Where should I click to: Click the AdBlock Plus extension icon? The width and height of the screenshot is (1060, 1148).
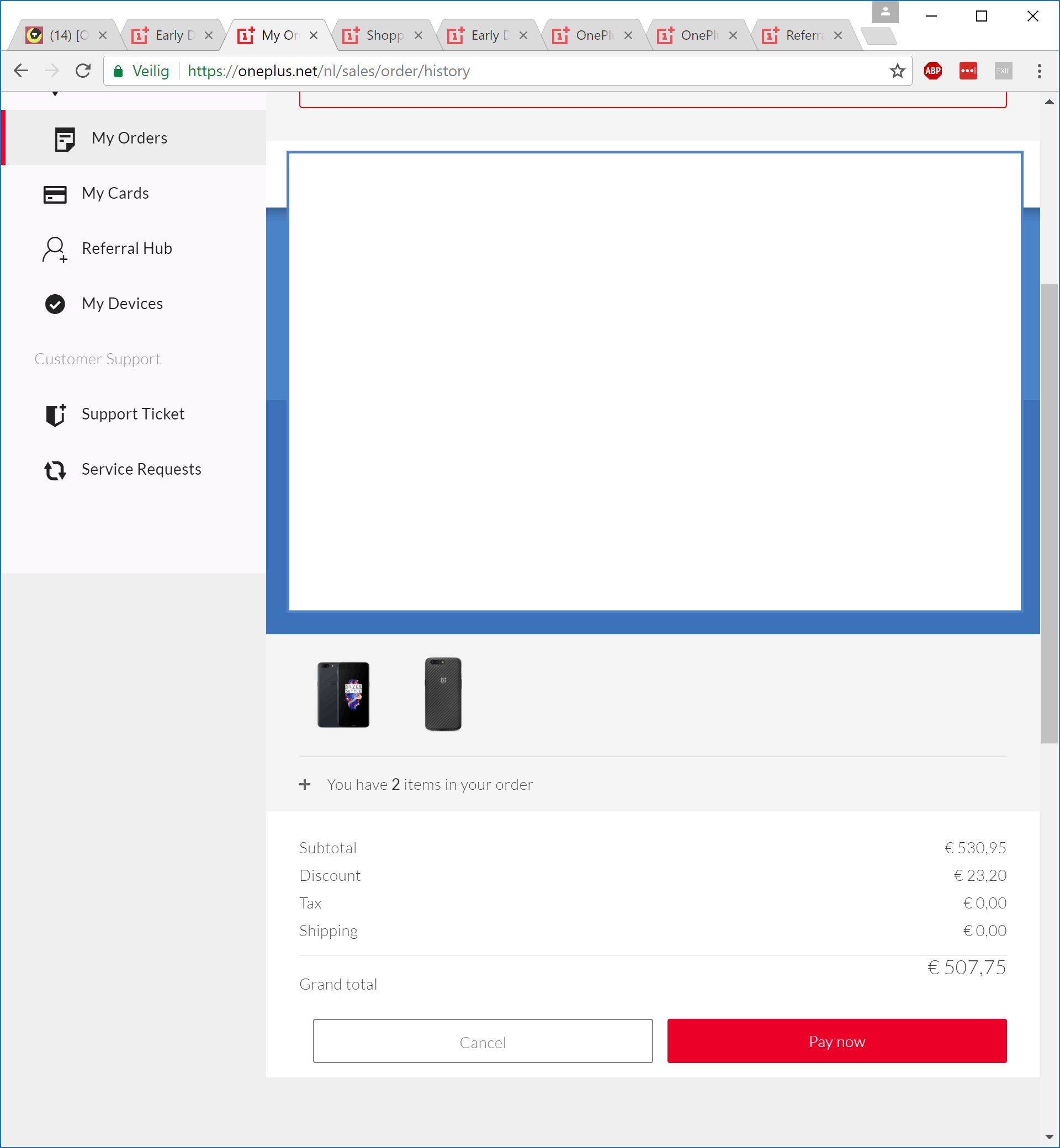(932, 71)
